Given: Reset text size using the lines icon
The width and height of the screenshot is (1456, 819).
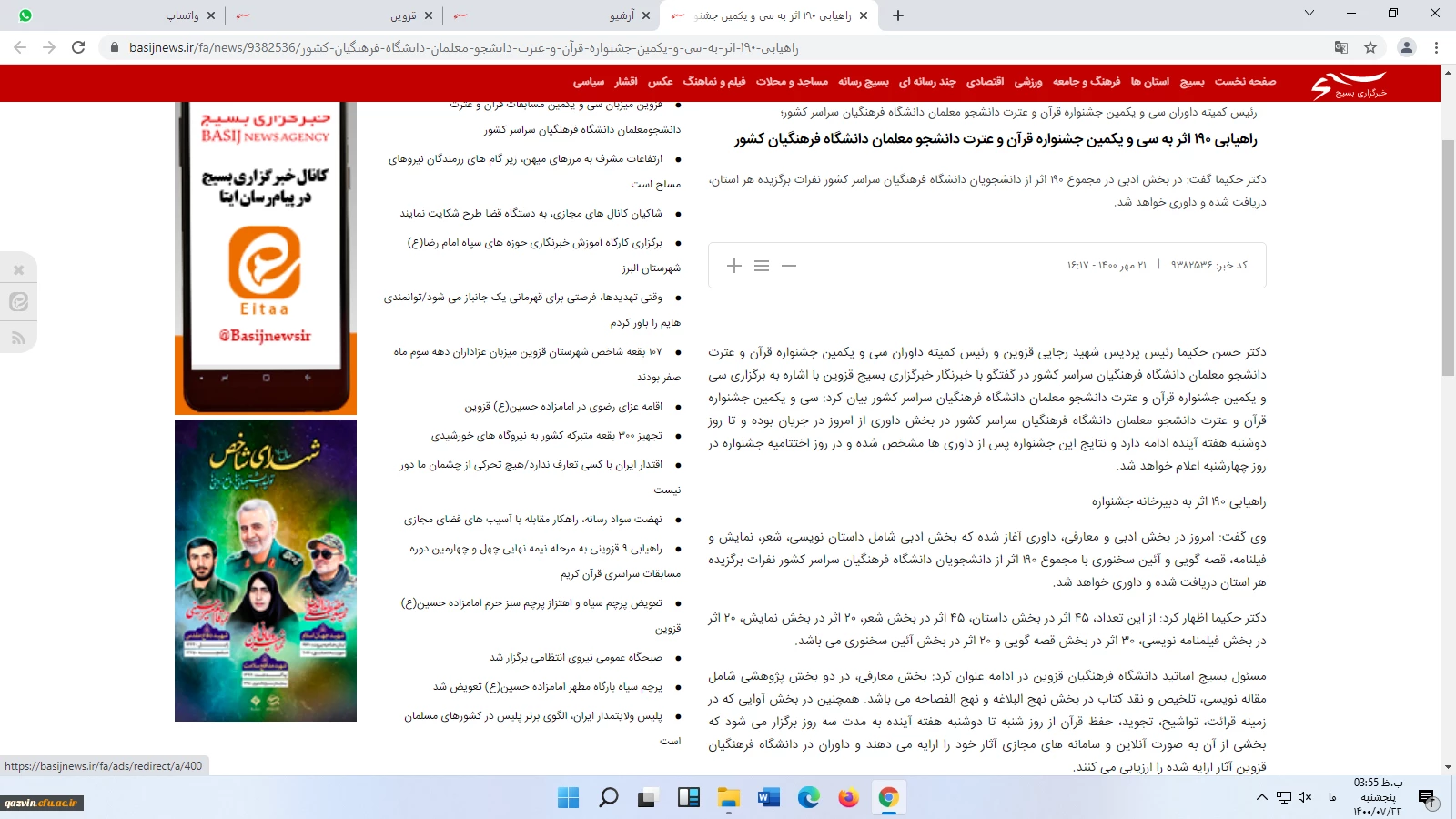Looking at the screenshot, I should 762,266.
